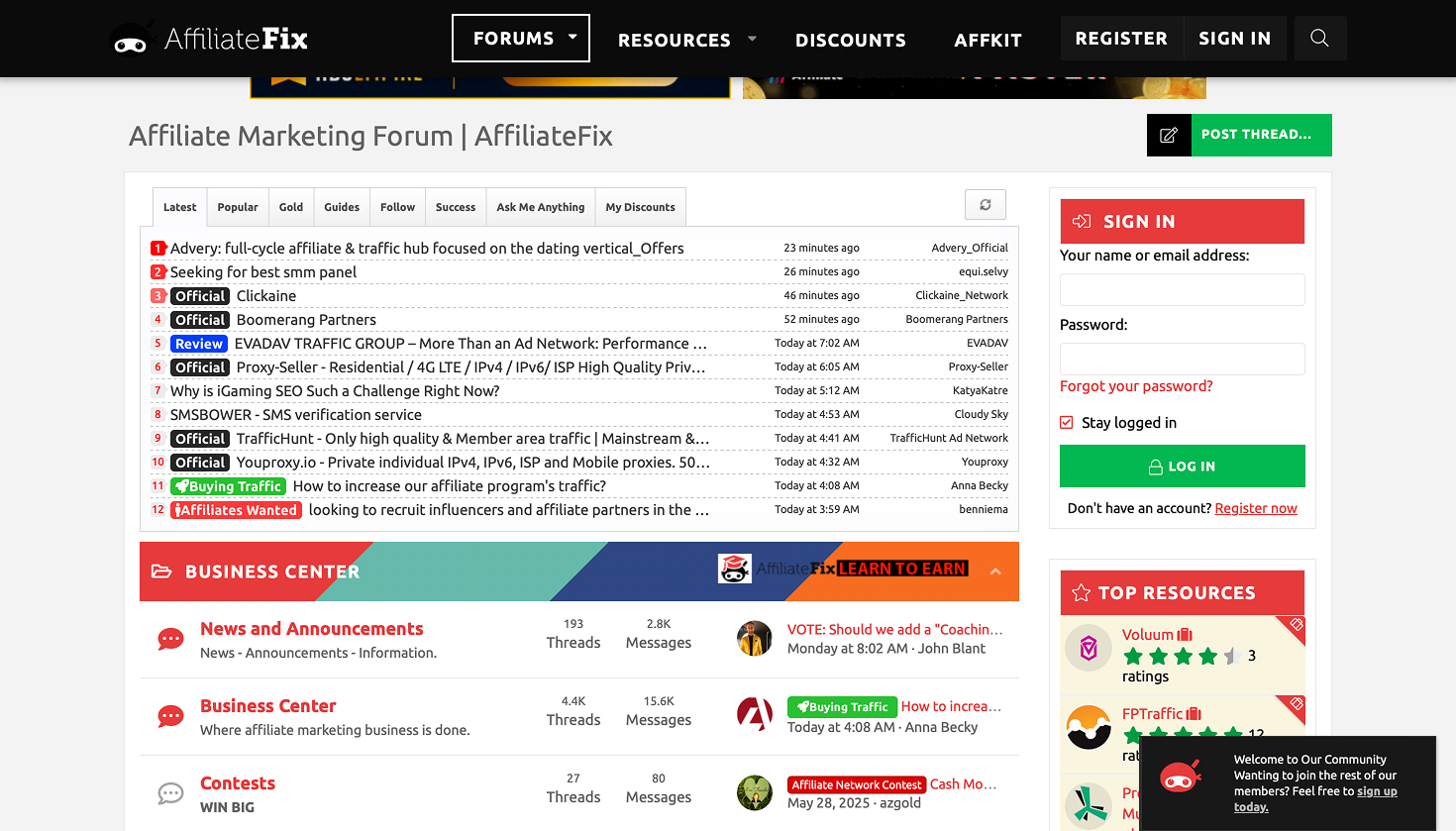Viewport: 1456px width, 831px height.
Task: Click the pencil icon beside Post Thread
Action: click(x=1169, y=135)
